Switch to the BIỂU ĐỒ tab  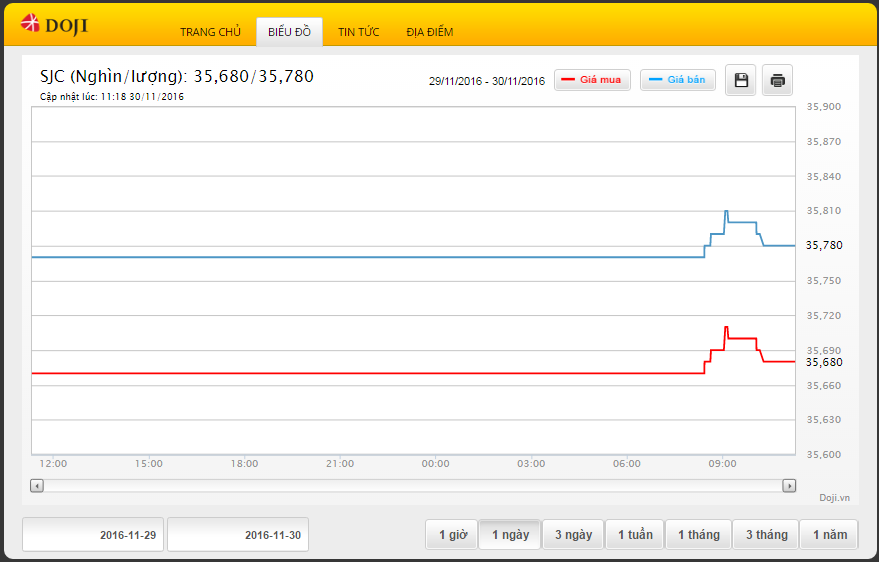click(289, 32)
